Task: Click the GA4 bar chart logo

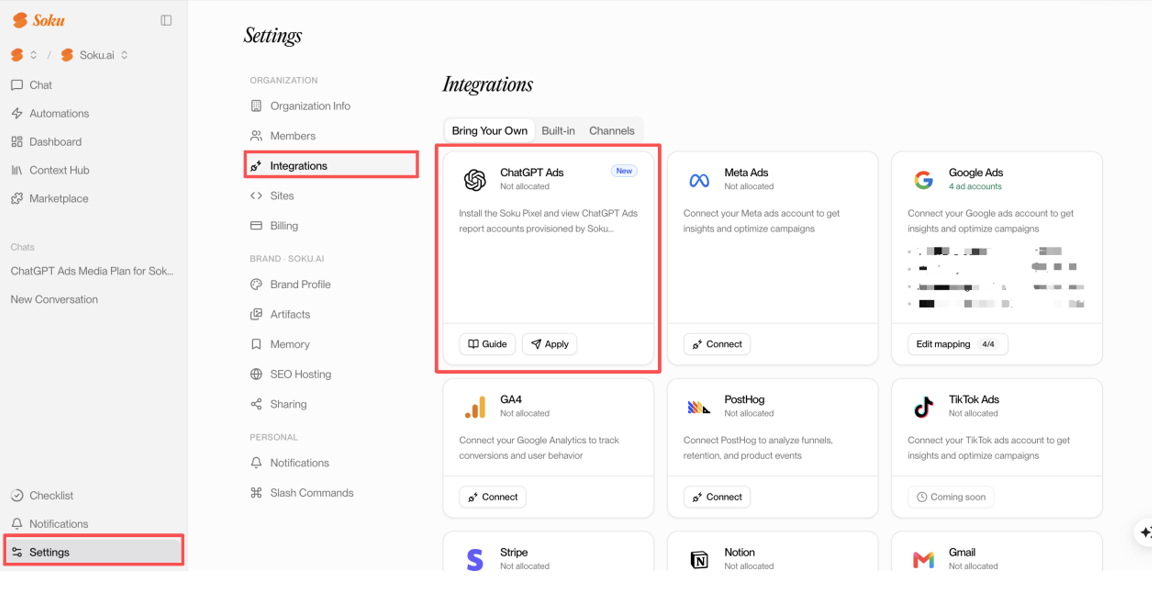Action: point(475,407)
